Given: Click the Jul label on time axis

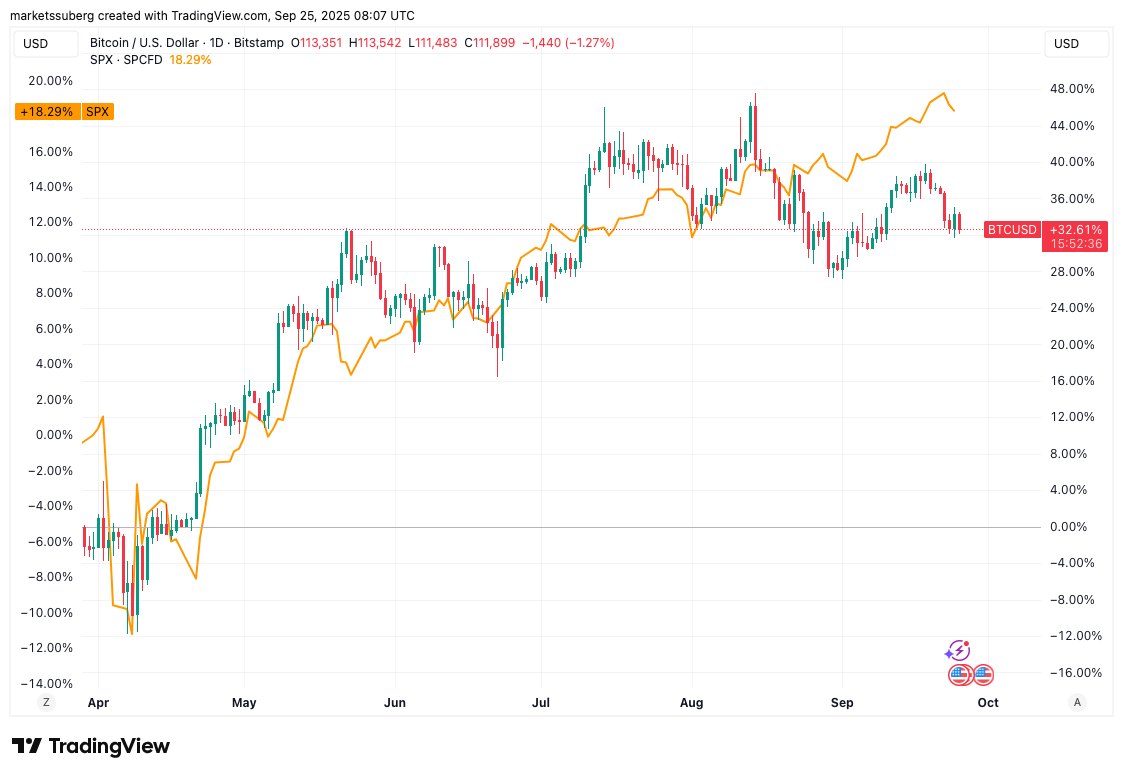Looking at the screenshot, I should click(x=541, y=702).
